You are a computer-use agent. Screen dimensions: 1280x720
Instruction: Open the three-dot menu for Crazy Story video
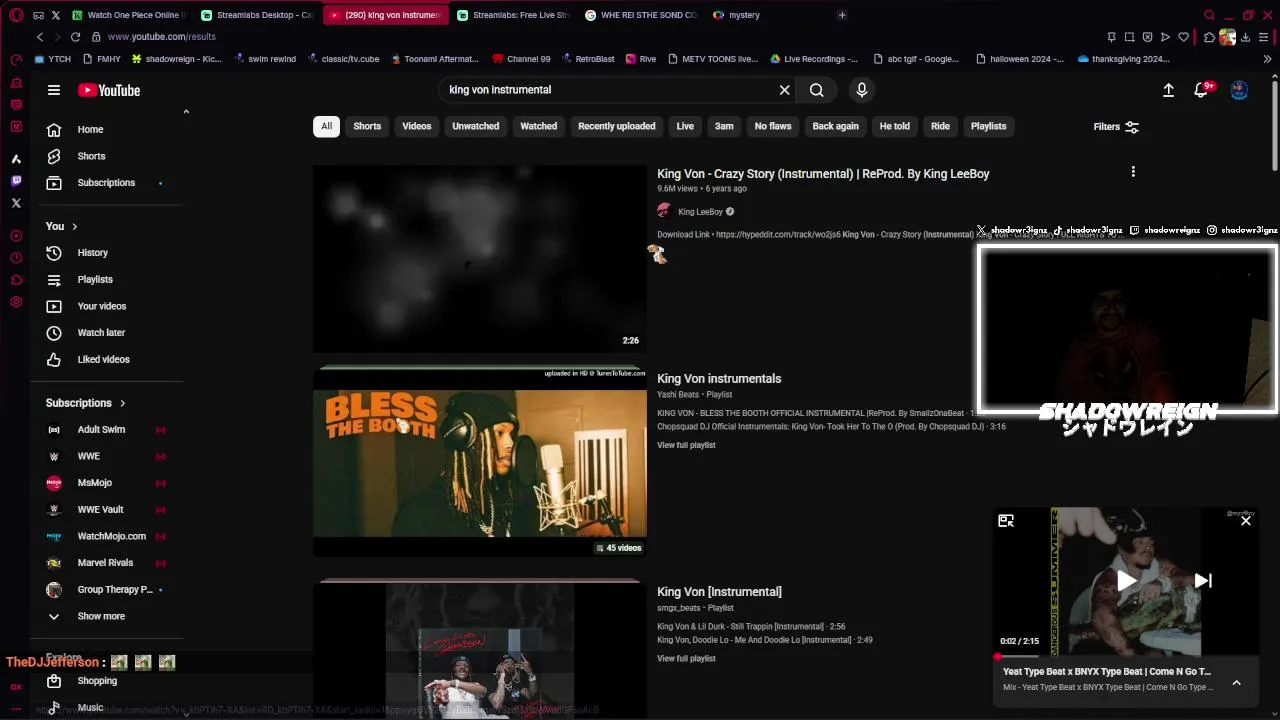pos(1133,172)
